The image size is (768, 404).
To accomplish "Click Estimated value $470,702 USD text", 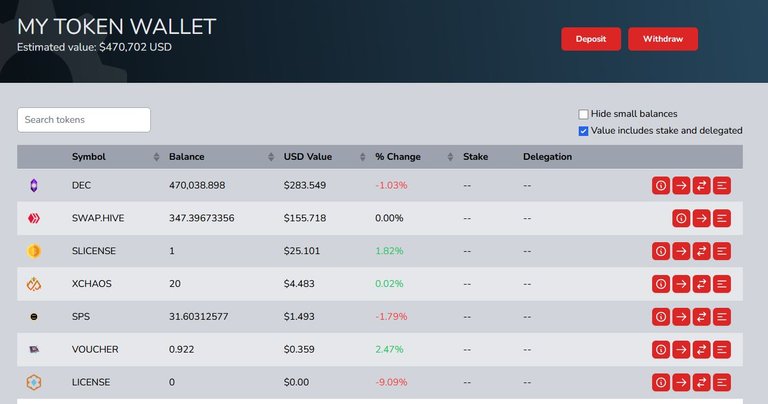I will (95, 48).
